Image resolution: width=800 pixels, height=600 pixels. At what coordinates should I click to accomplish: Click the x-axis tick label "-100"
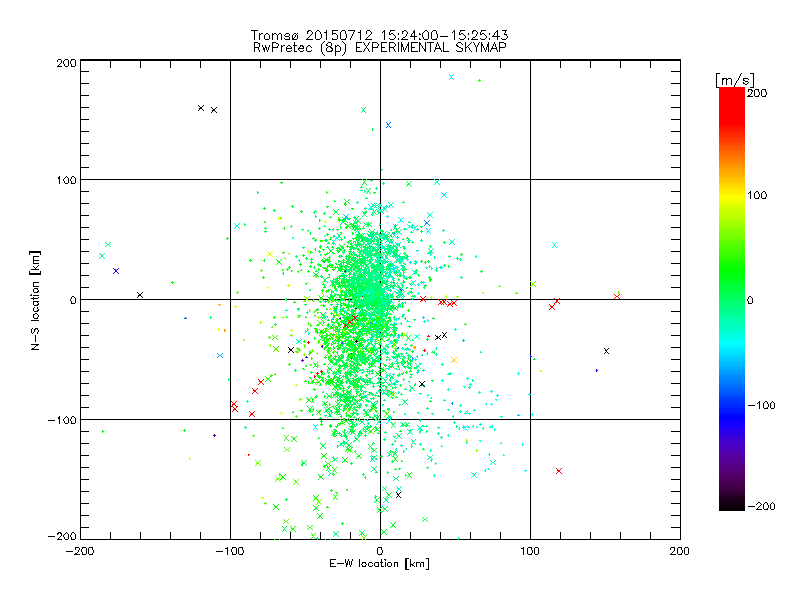tap(230, 551)
